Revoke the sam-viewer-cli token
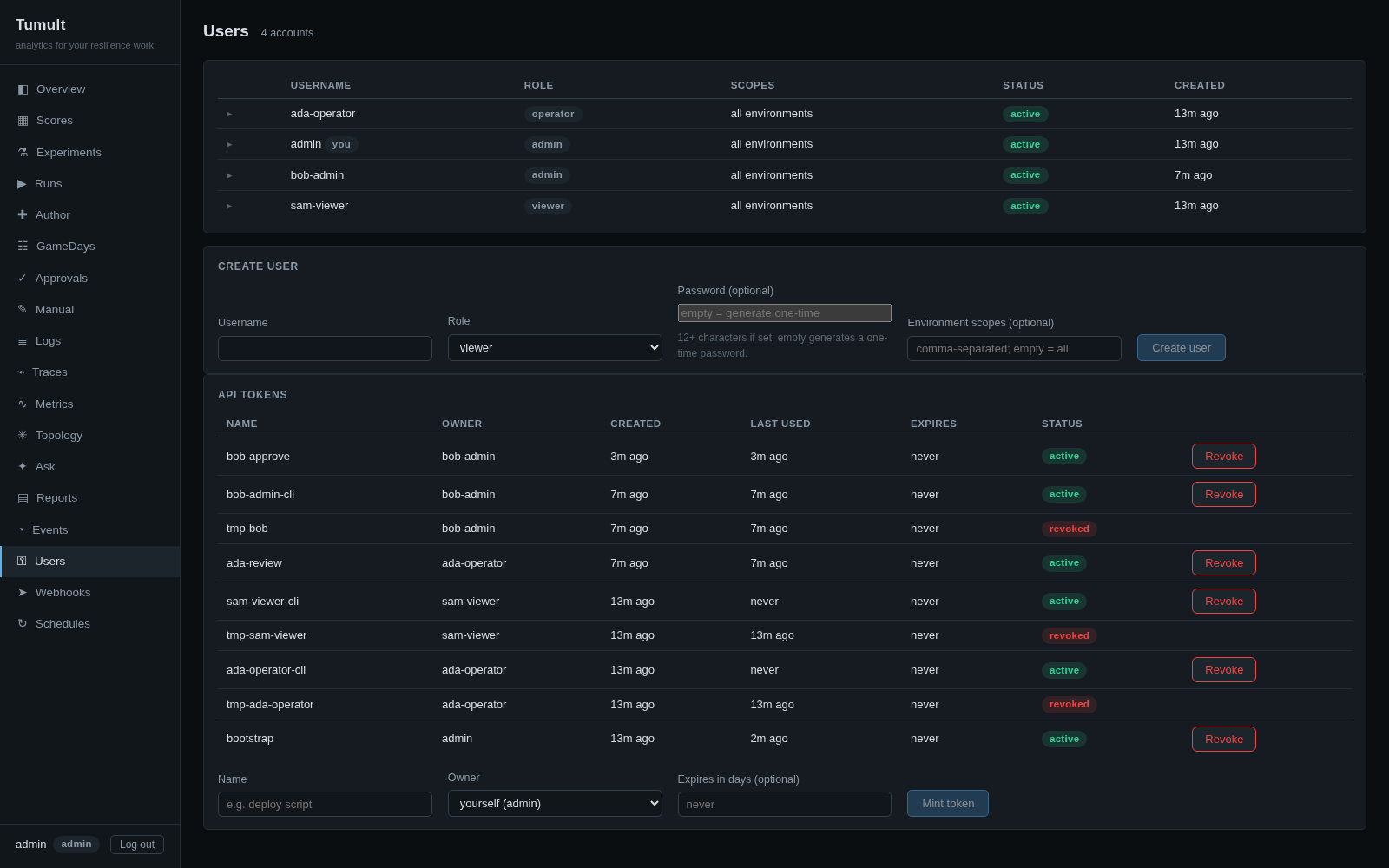The height and width of the screenshot is (868, 1389). point(1224,601)
